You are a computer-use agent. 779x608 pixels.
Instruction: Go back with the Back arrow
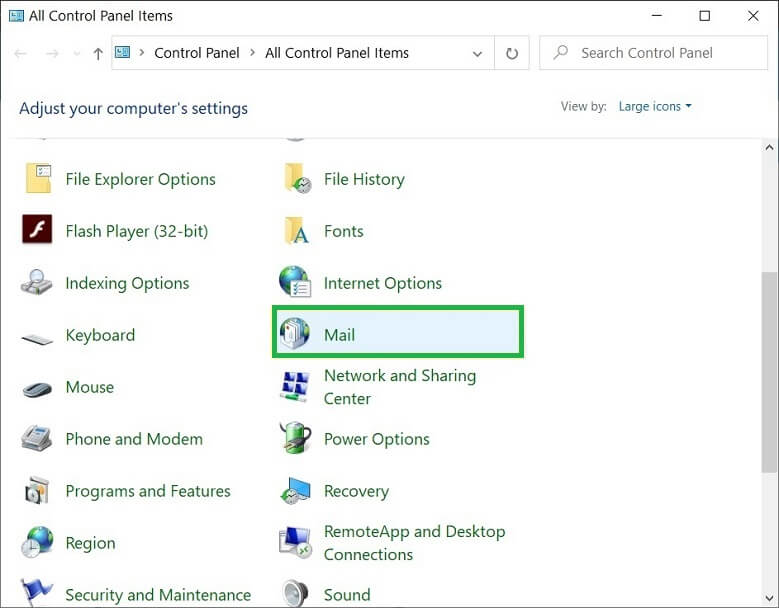coord(20,53)
